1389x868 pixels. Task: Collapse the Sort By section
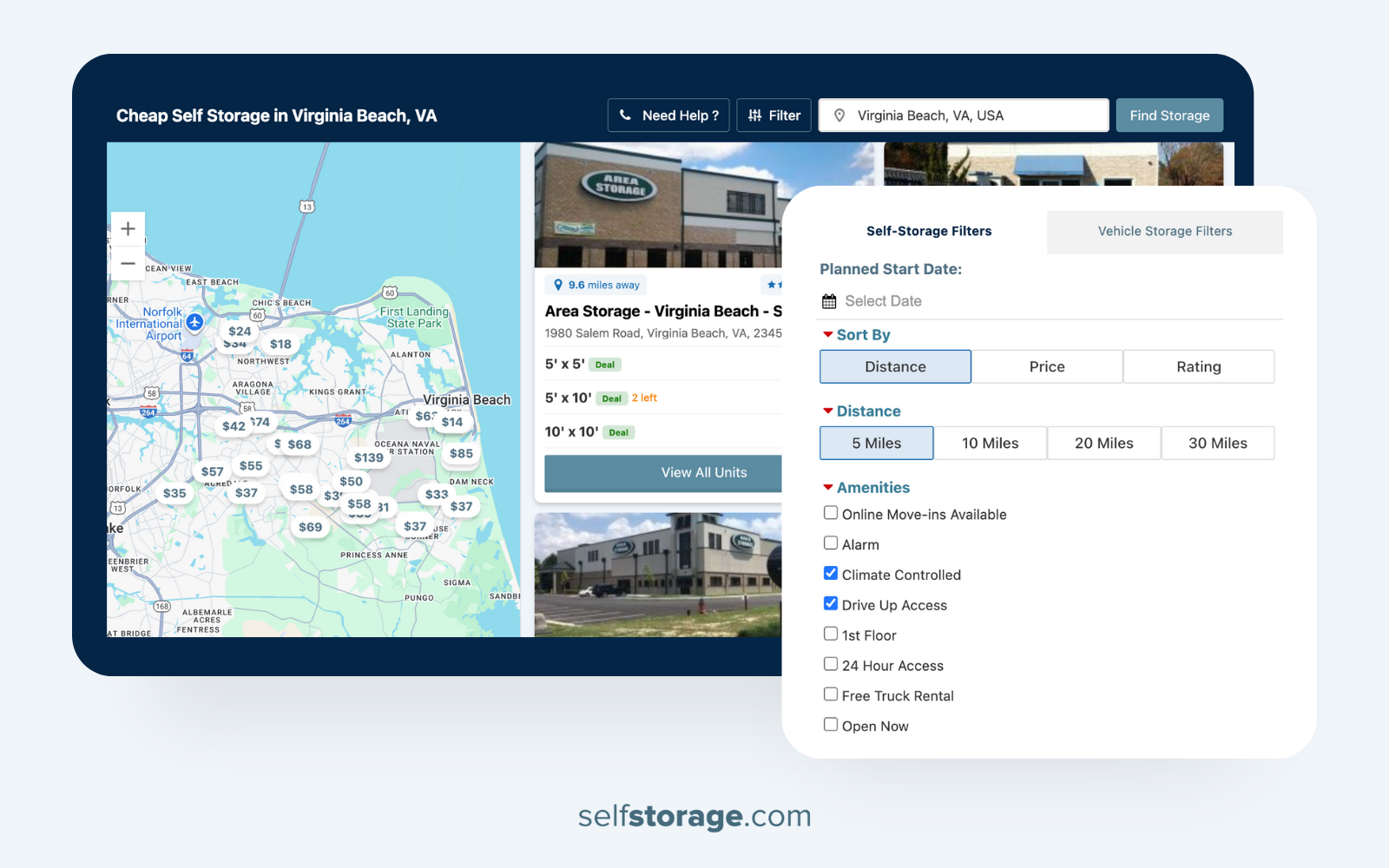[829, 333]
